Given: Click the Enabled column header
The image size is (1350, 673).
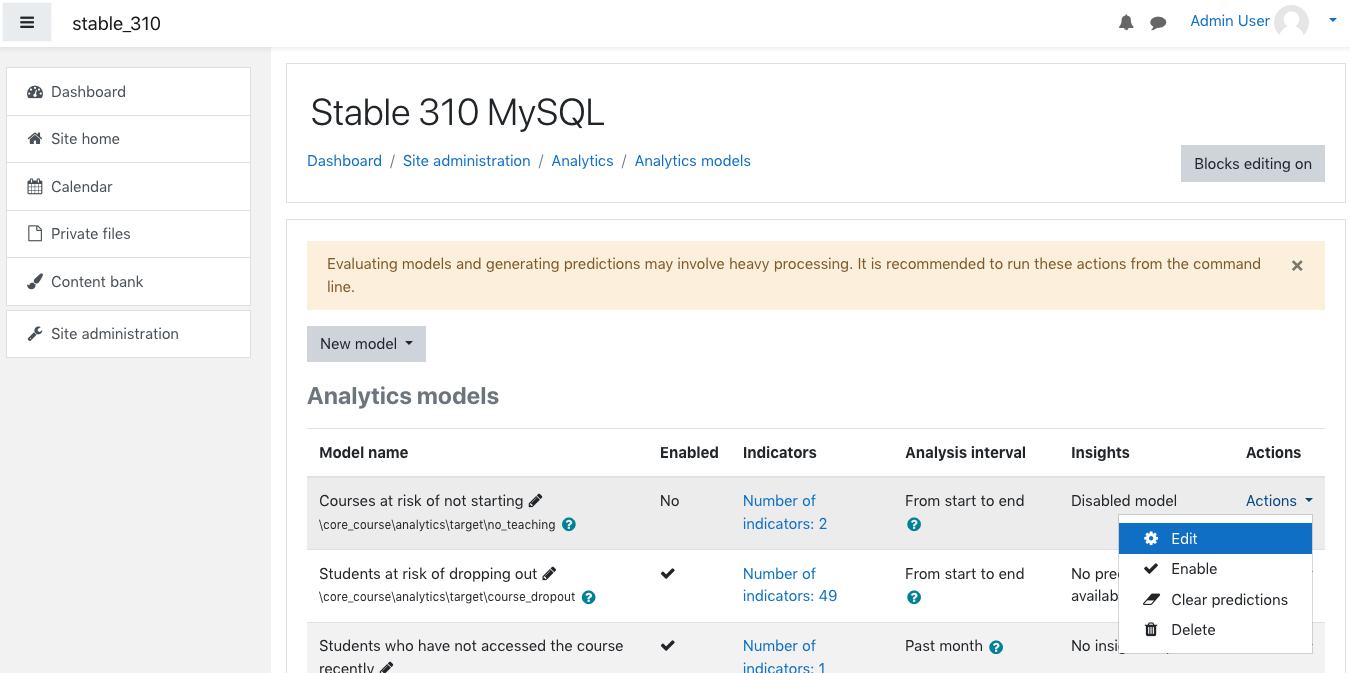Looking at the screenshot, I should coord(689,453).
